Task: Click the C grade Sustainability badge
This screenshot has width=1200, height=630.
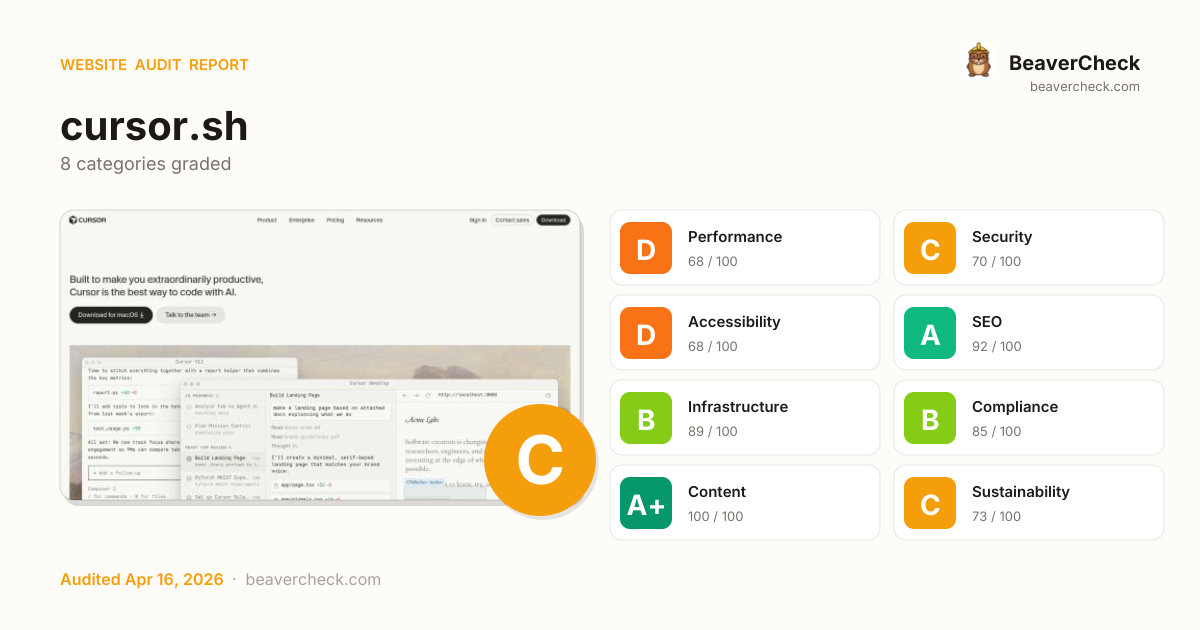Action: tap(930, 503)
